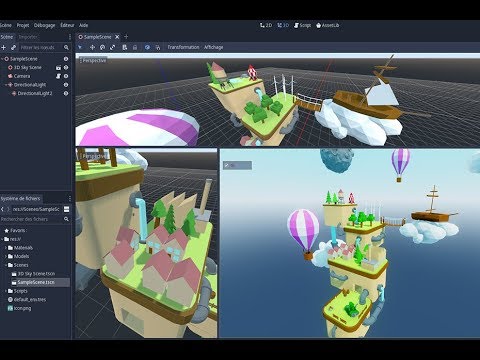Select the 3D Sky Scene node
This screenshot has height=360, width=480.
tap(28, 68)
